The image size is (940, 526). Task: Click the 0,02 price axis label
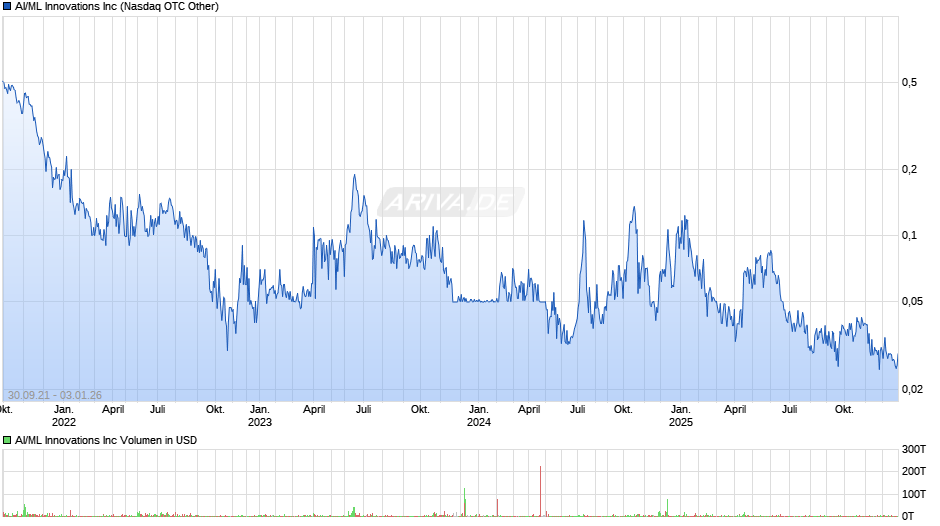pyautogui.click(x=912, y=389)
